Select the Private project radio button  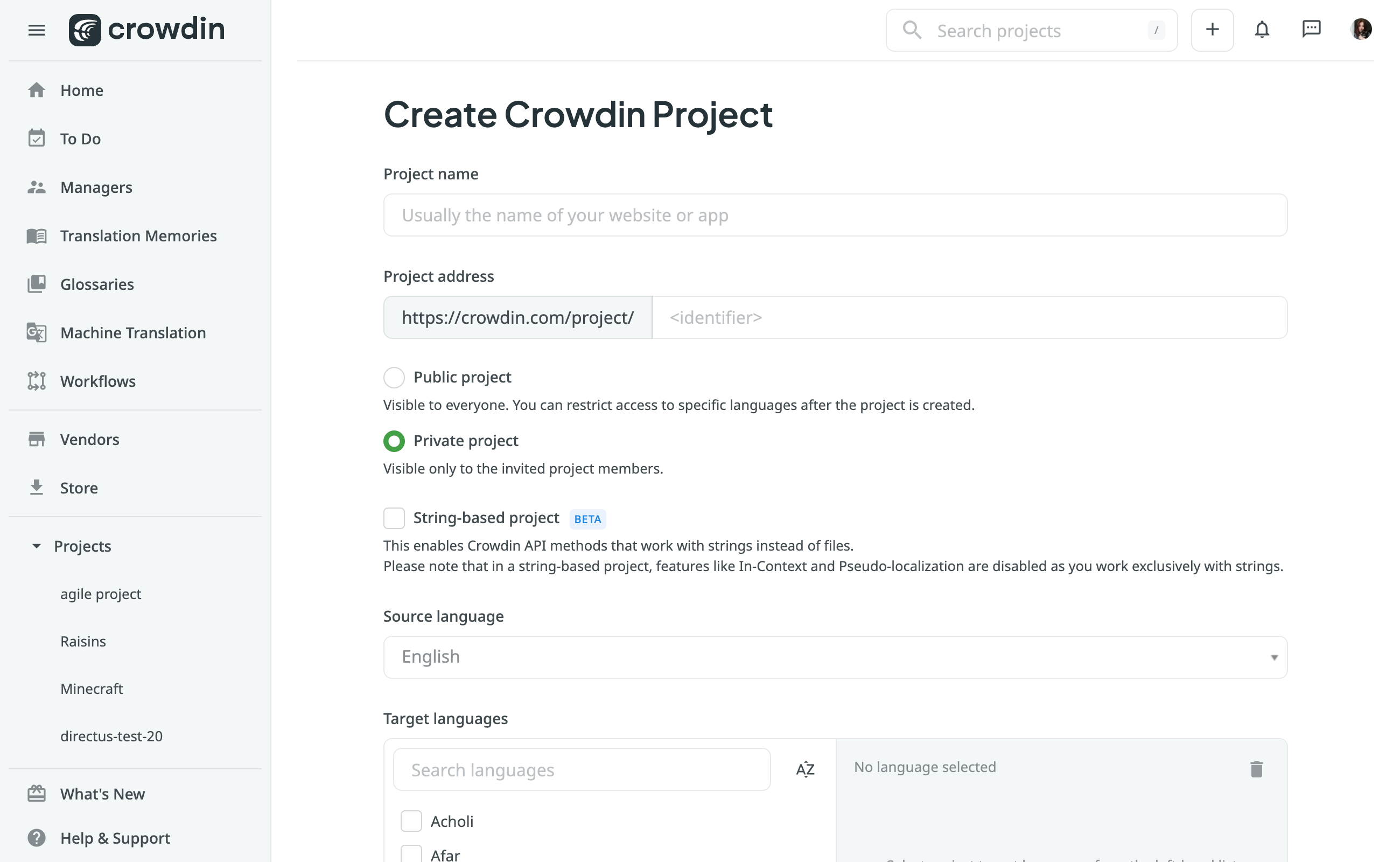(x=394, y=441)
